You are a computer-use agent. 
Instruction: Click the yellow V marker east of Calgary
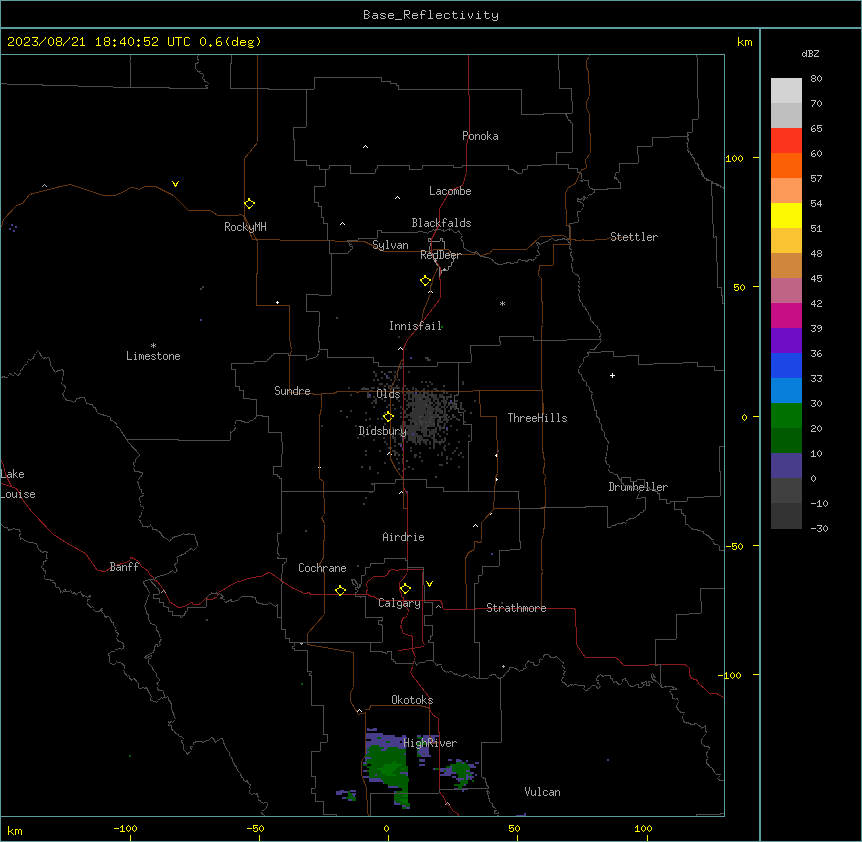pyautogui.click(x=429, y=584)
